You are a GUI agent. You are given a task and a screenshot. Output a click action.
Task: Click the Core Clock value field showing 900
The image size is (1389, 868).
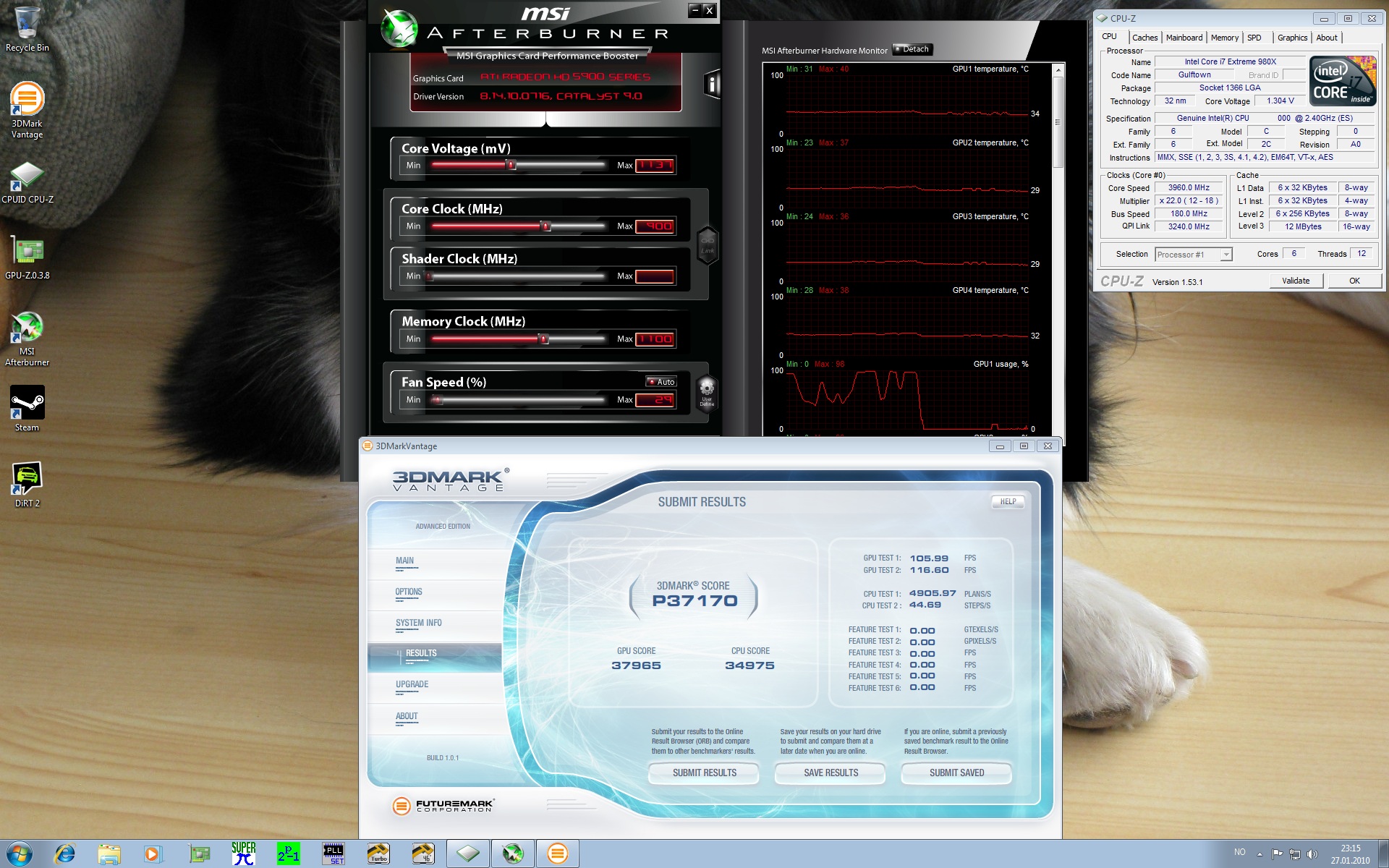coord(655,226)
